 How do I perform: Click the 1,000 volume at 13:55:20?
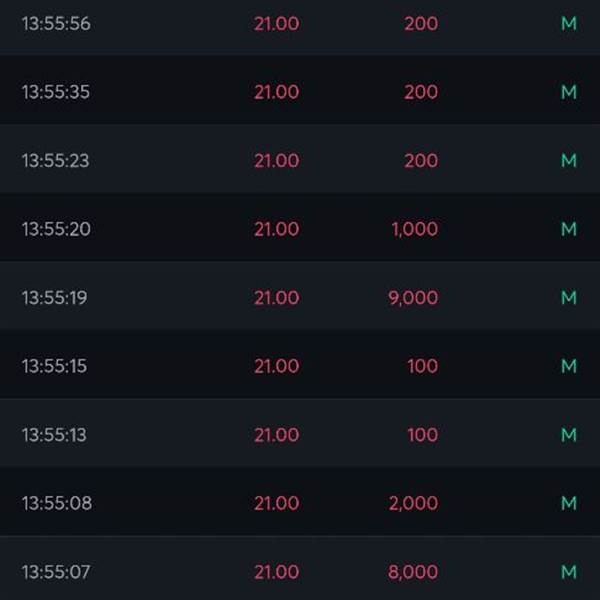(x=415, y=229)
